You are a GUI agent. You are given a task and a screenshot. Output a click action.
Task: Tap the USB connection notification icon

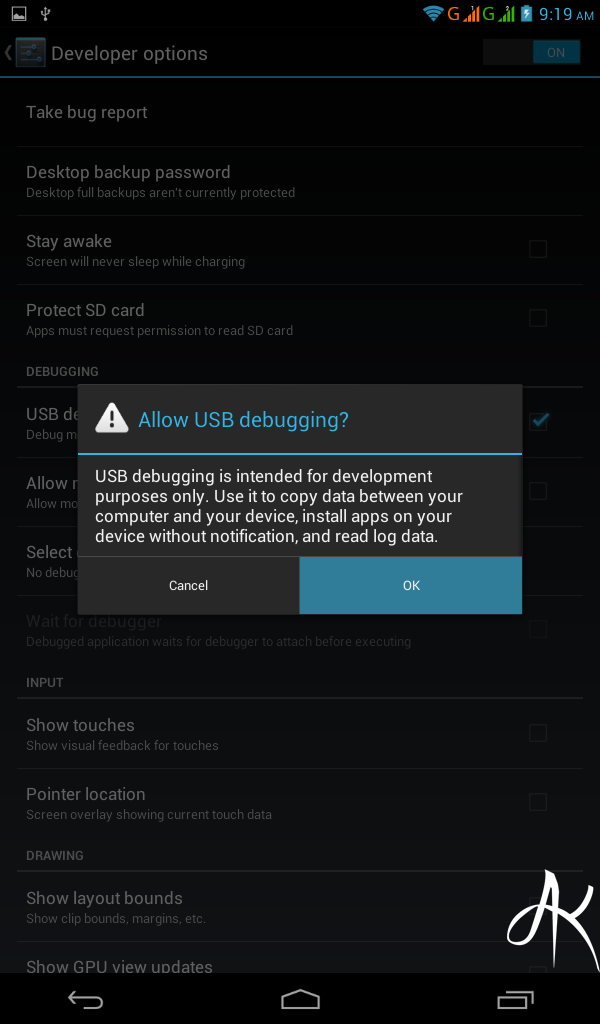(x=46, y=13)
